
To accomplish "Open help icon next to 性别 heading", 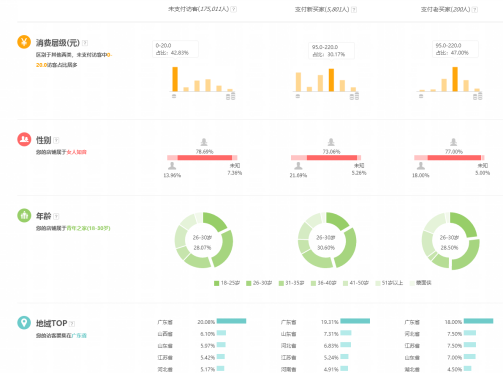I will tap(56, 140).
